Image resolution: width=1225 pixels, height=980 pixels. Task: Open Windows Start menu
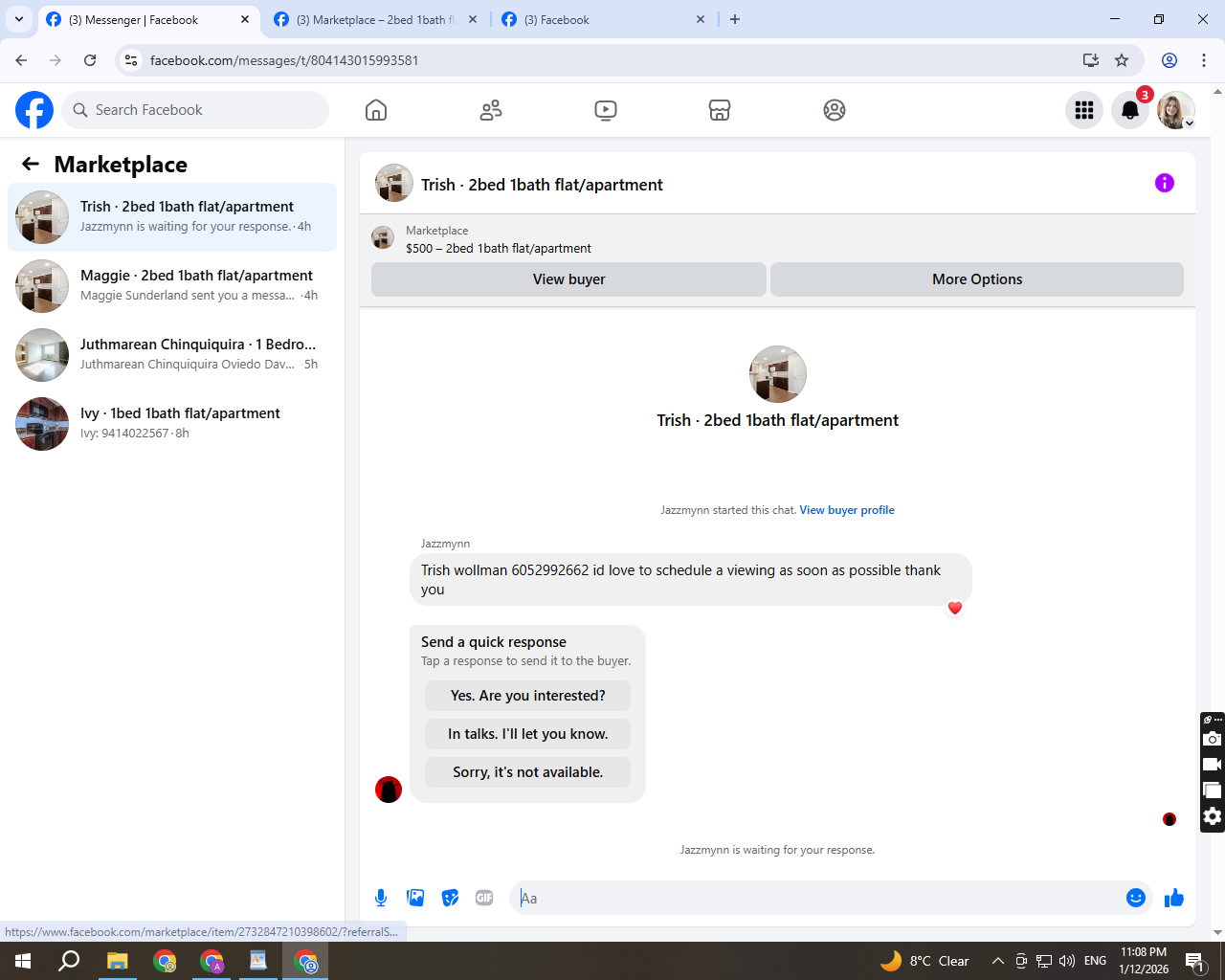pyautogui.click(x=23, y=961)
